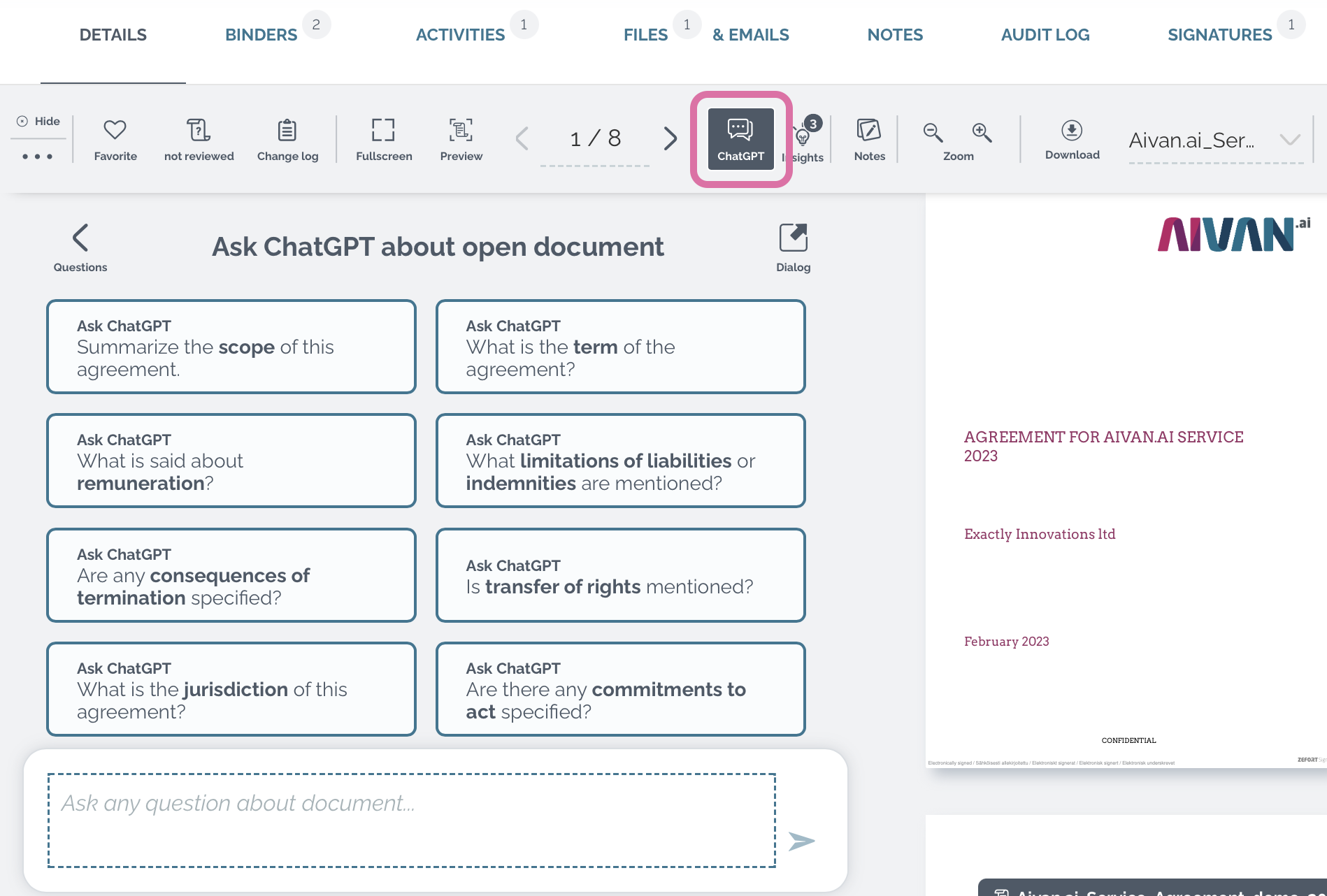Screen dimensions: 1327x896
Task: Open the three-dot more options menu
Action: [38, 157]
